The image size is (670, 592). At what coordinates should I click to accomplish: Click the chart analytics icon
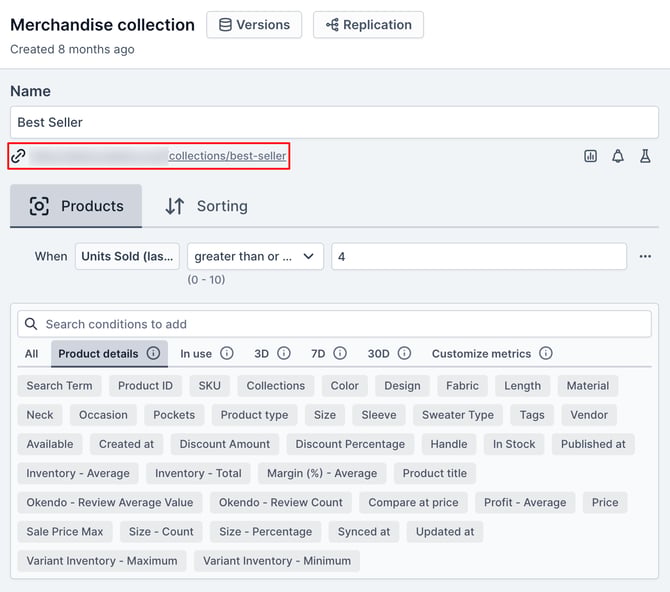point(590,156)
